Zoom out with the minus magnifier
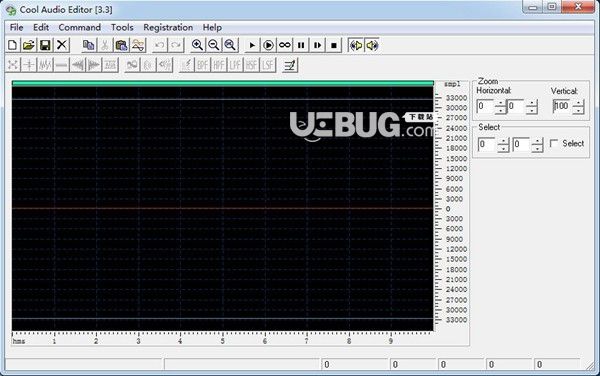 pyautogui.click(x=214, y=45)
